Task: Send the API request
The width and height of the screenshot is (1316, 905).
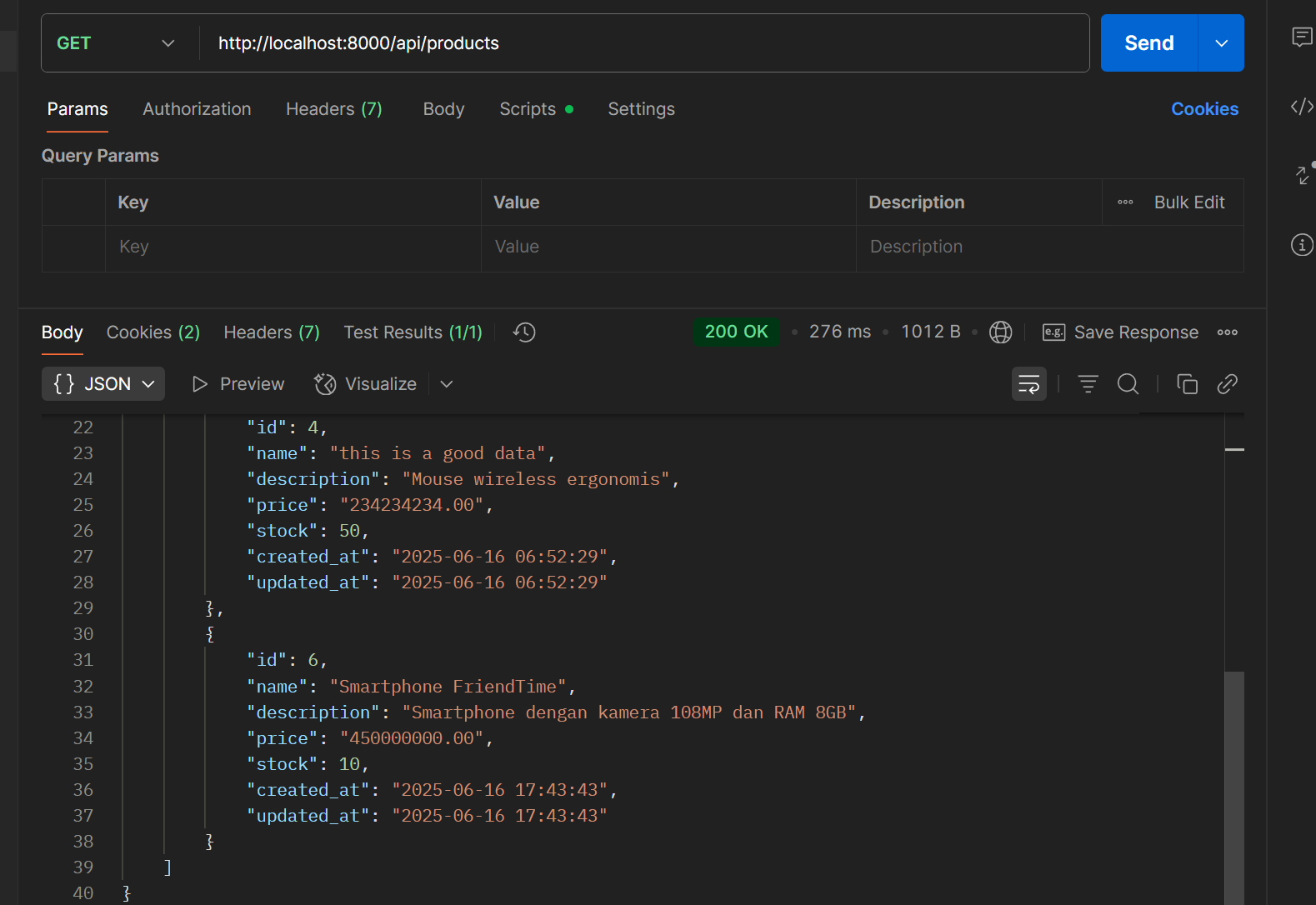Action: (1148, 43)
